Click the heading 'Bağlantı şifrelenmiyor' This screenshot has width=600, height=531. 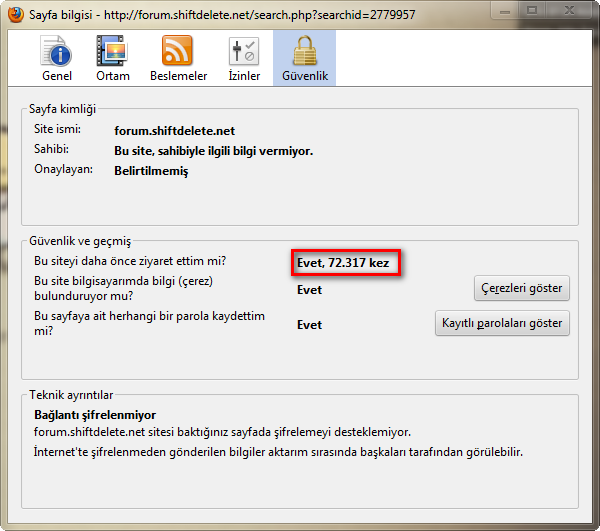(x=95, y=415)
